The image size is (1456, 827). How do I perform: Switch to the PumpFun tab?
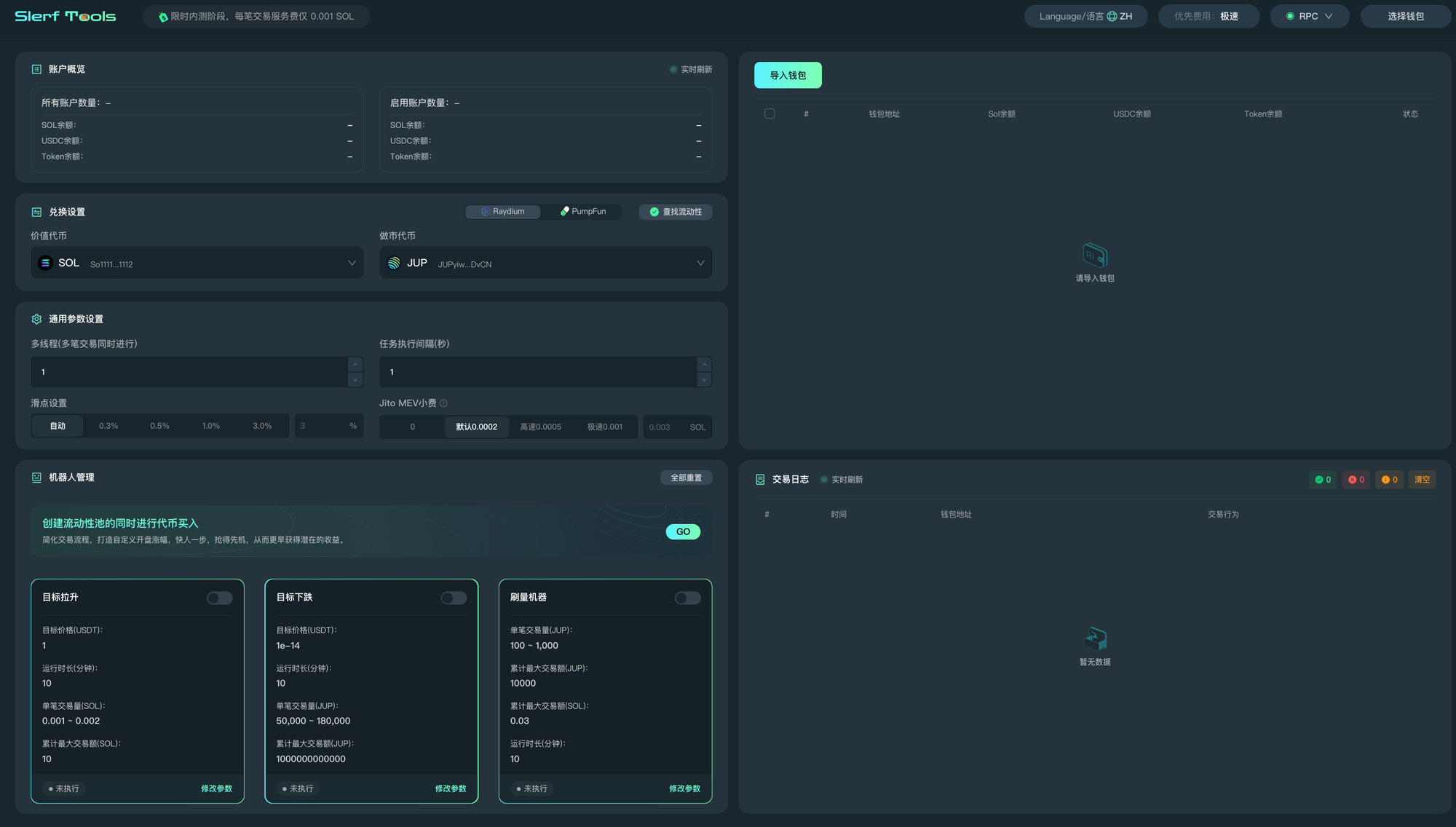click(x=583, y=211)
